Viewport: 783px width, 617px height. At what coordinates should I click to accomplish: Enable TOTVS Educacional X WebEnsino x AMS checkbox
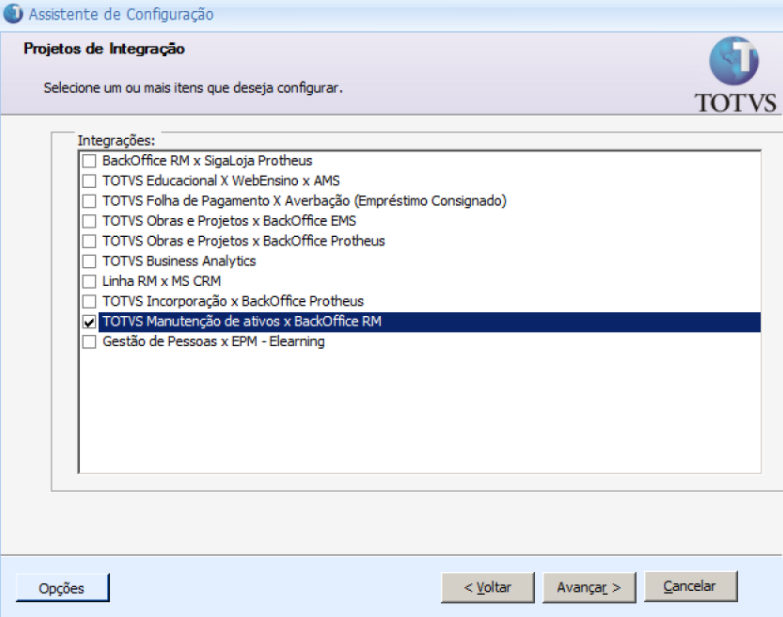[x=89, y=181]
